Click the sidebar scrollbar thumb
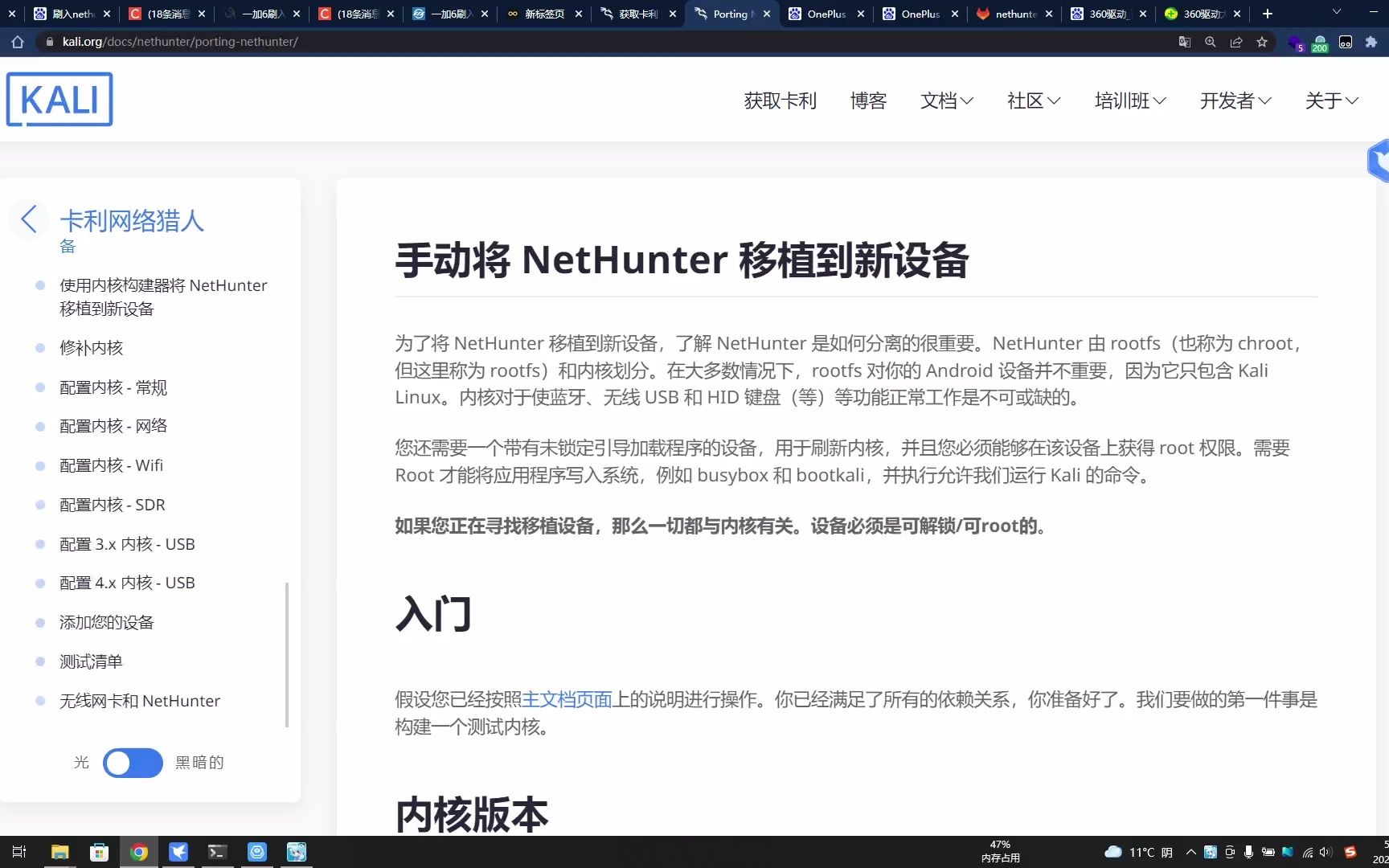The width and height of the screenshot is (1389, 868). [287, 655]
